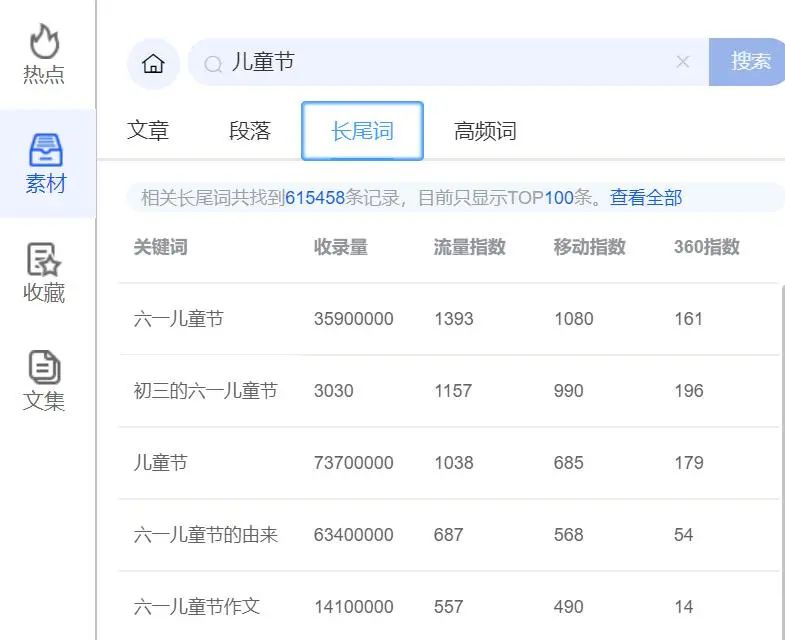Click 收录量 value 35900000
Viewport: 785px width, 640px height.
pos(353,319)
